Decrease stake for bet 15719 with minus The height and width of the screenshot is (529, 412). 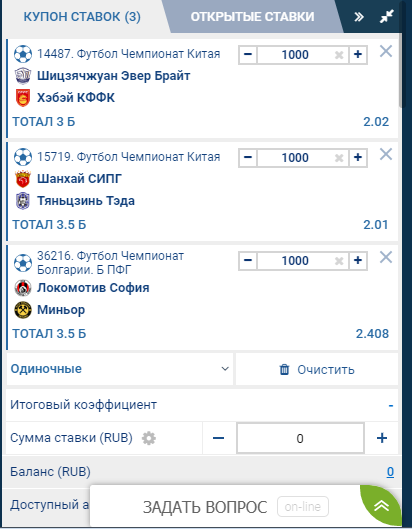[248, 158]
